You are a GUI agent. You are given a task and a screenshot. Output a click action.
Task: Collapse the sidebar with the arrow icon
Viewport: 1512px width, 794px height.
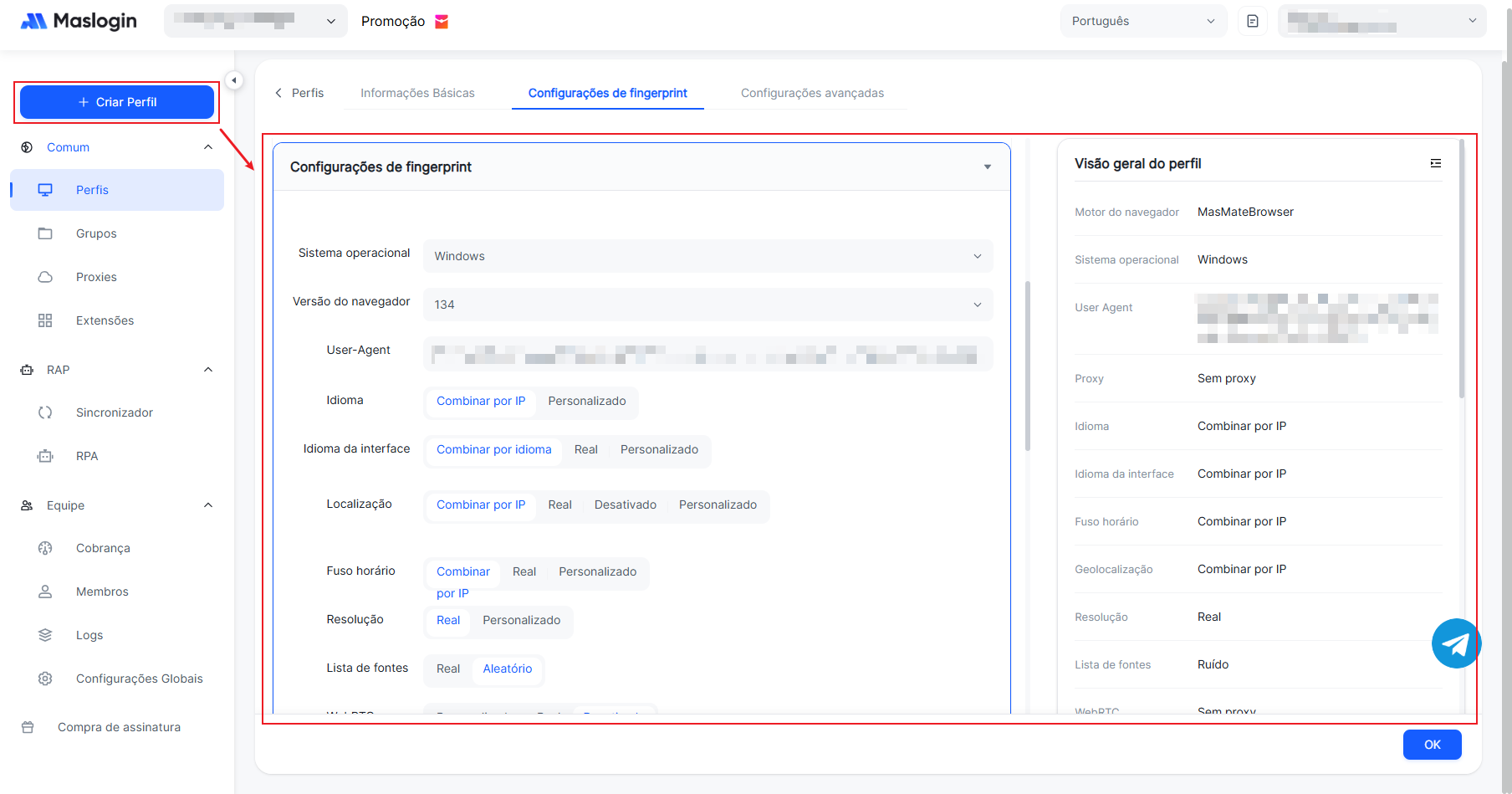pos(234,80)
